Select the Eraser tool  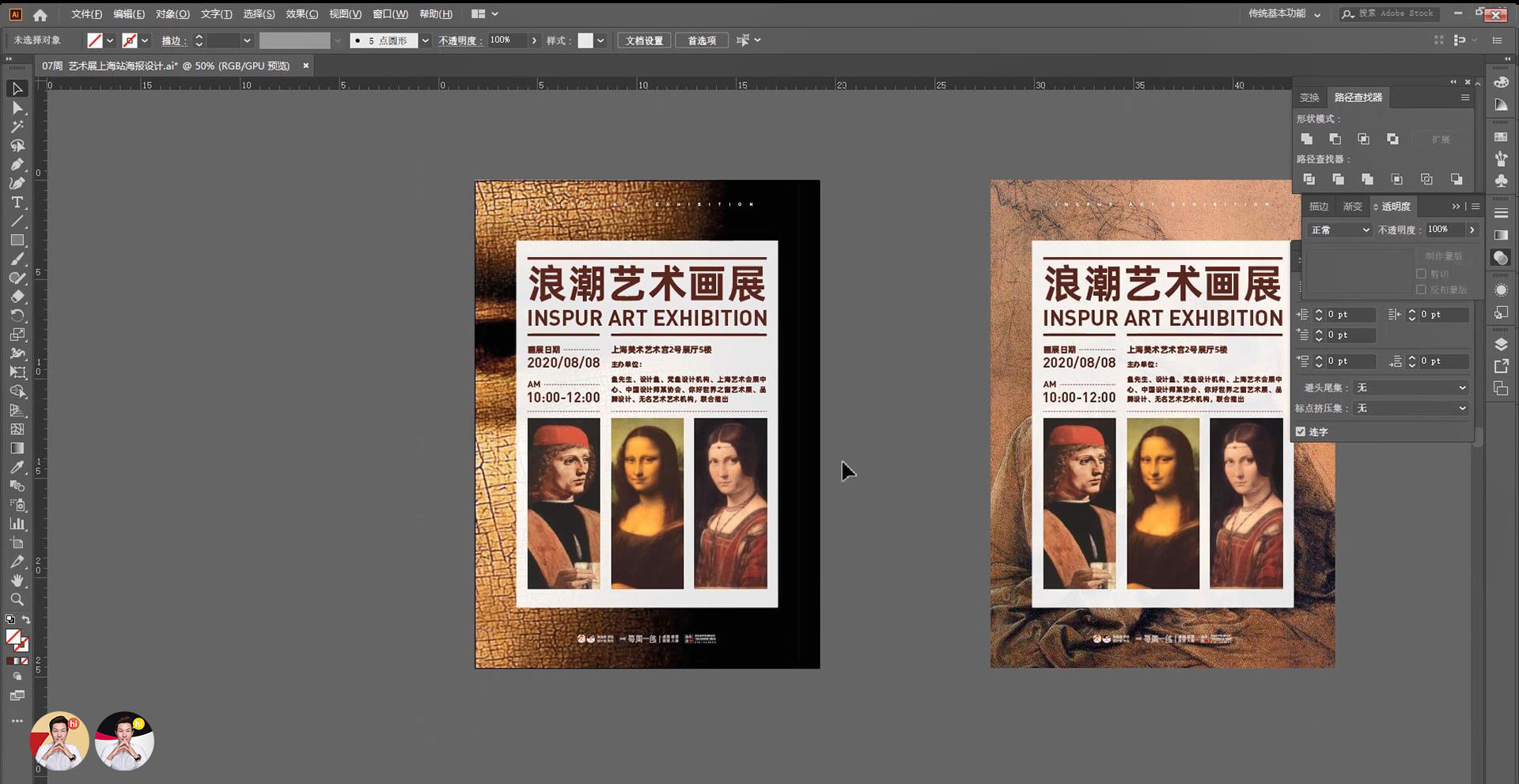tap(17, 297)
